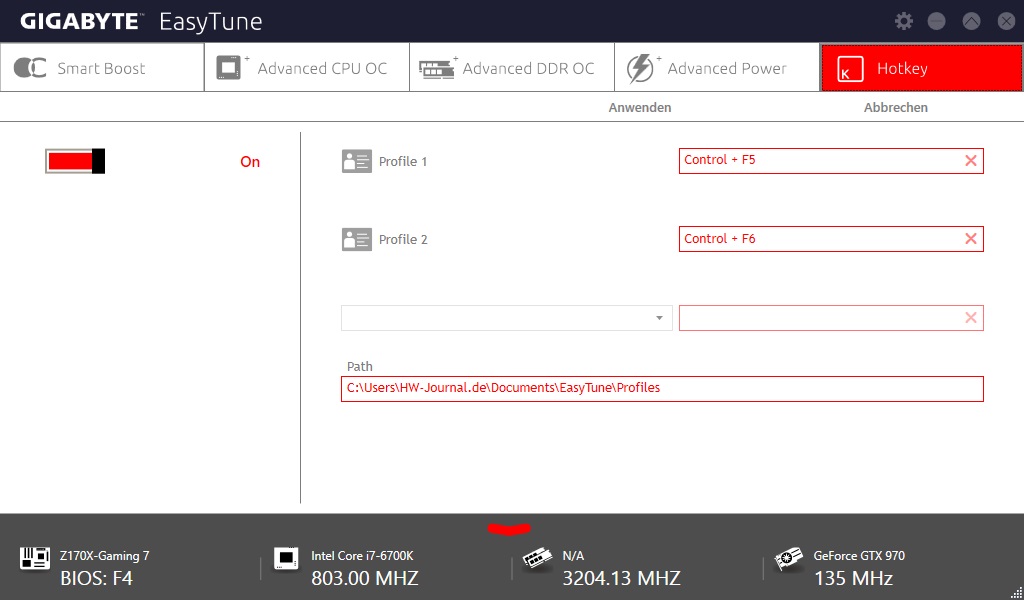The image size is (1024, 600).
Task: Close the EasyTune window
Action: (1006, 21)
